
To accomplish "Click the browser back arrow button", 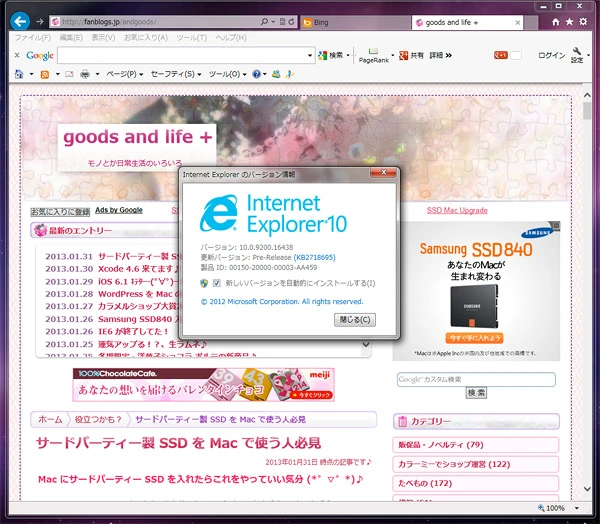I will click(20, 21).
